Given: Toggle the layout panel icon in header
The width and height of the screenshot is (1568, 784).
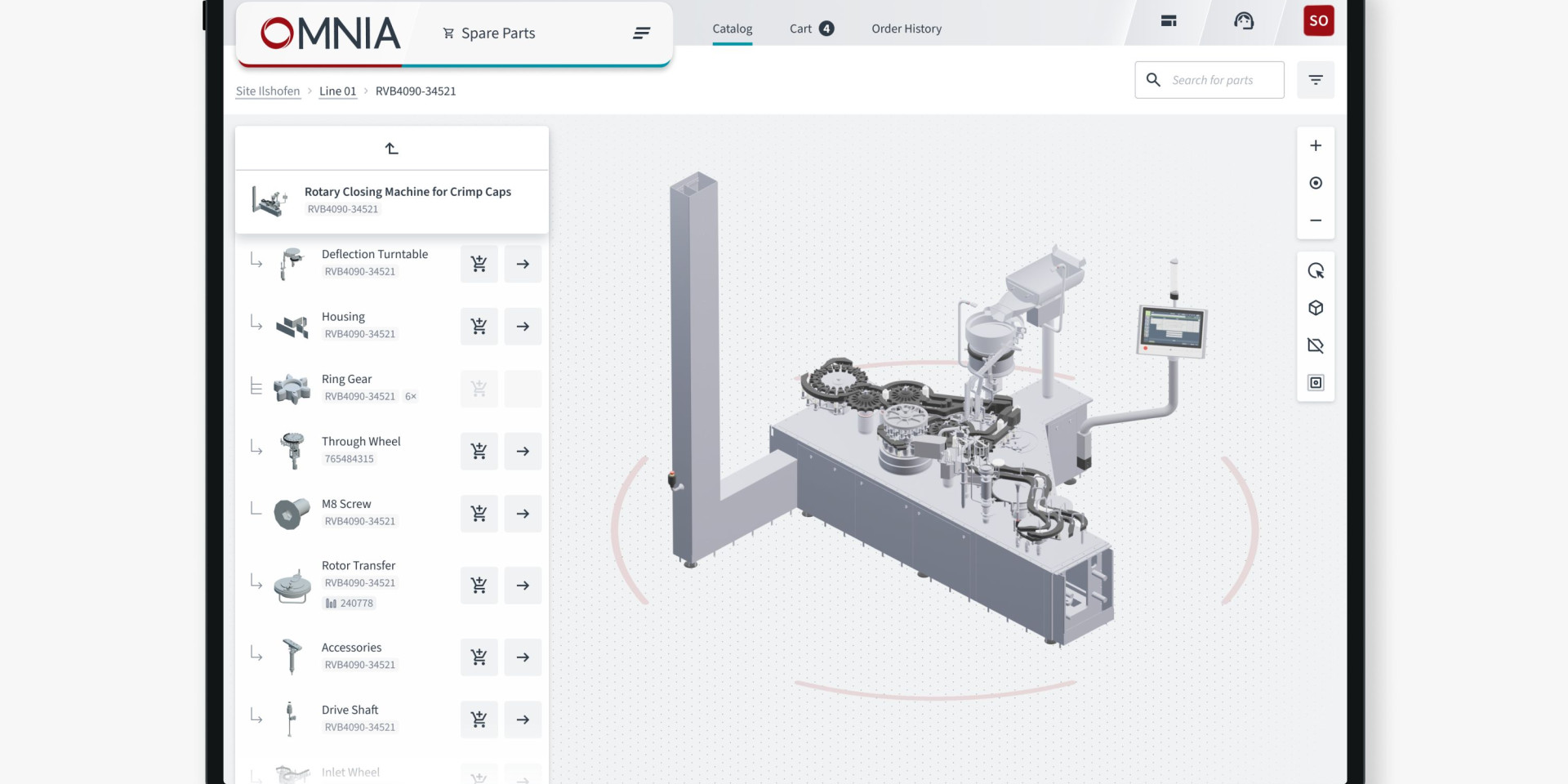Looking at the screenshot, I should click(x=1169, y=21).
